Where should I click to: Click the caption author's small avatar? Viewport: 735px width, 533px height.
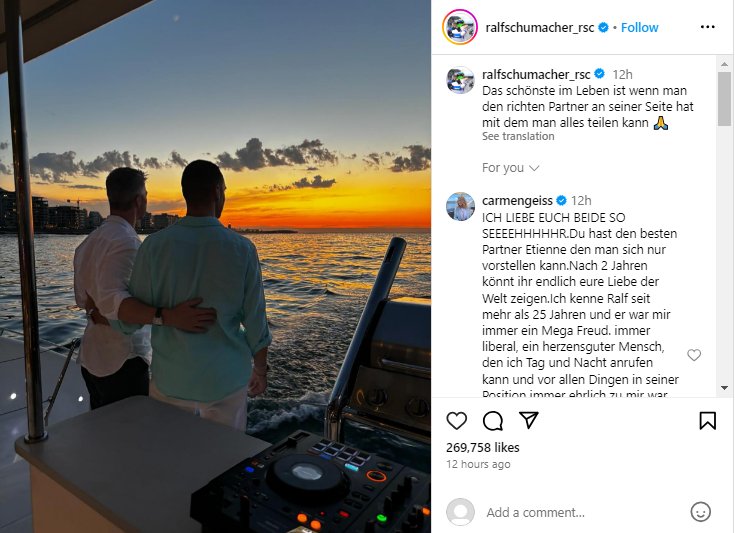pos(460,80)
